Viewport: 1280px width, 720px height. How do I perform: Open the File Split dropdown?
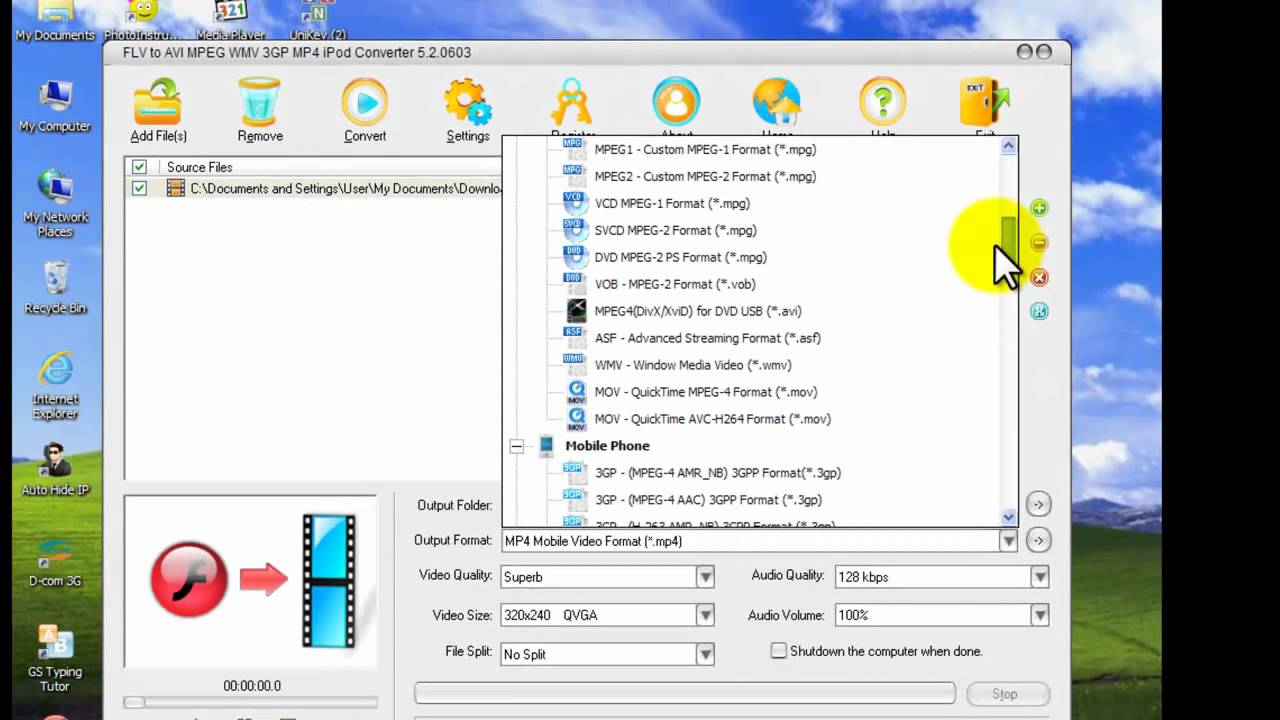click(705, 654)
